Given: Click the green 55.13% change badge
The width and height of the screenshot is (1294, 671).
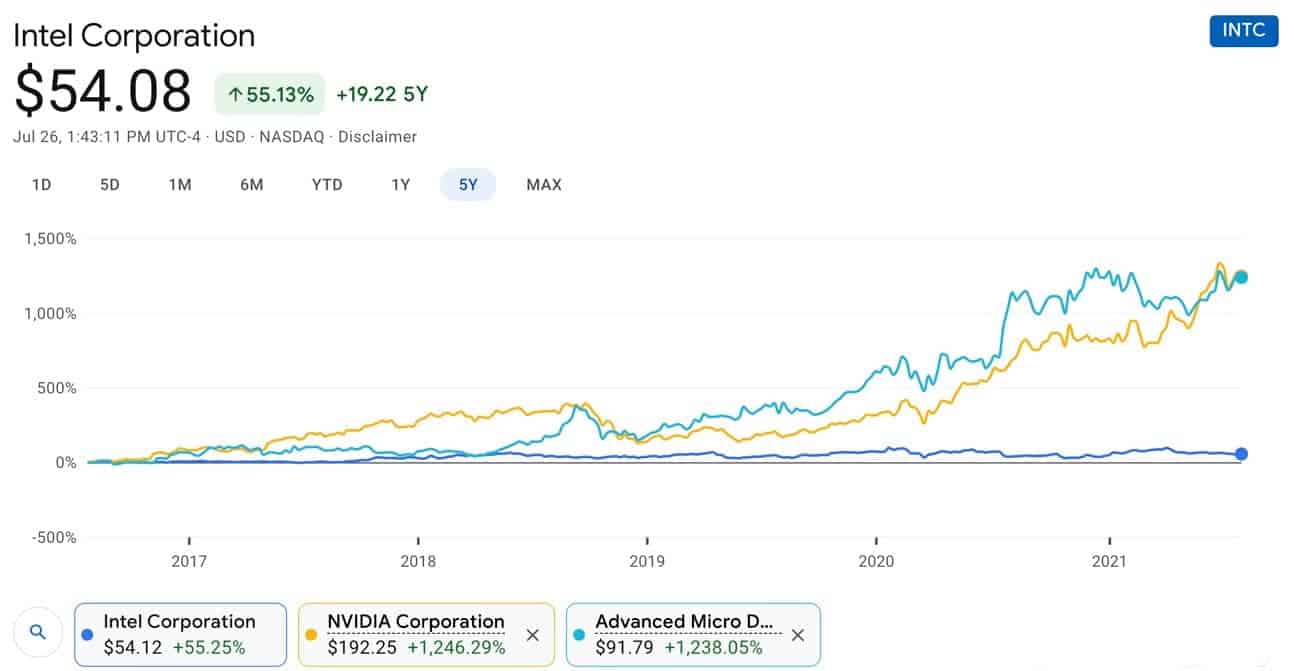Looking at the screenshot, I should click(270, 95).
